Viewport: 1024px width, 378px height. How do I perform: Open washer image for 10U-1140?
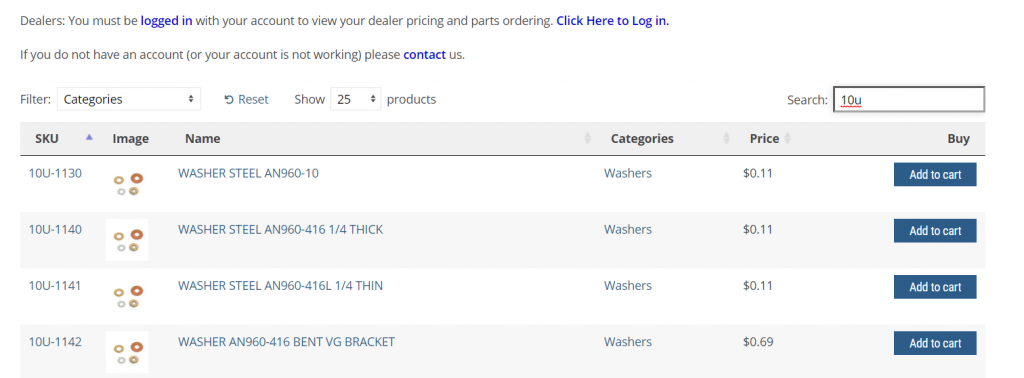127,240
